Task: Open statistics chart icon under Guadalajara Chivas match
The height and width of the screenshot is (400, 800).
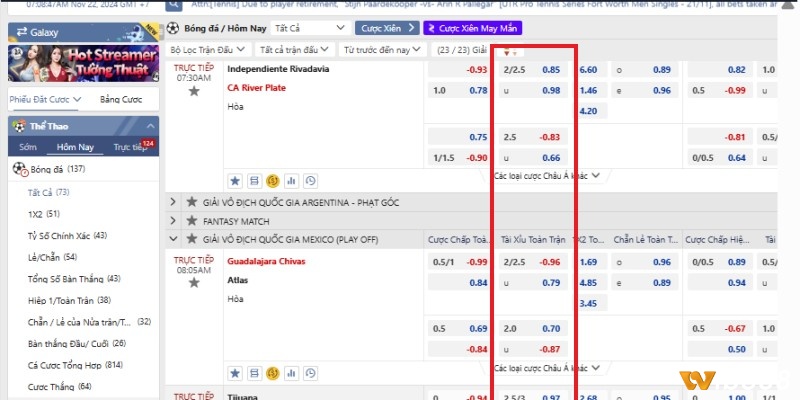Action: 291,373
